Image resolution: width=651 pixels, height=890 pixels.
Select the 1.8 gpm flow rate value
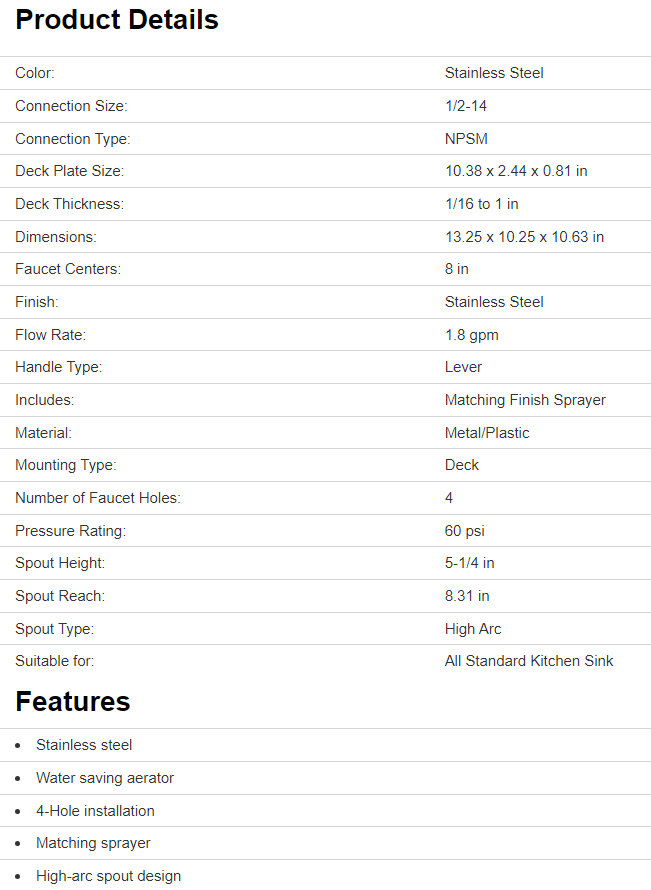pyautogui.click(x=471, y=335)
